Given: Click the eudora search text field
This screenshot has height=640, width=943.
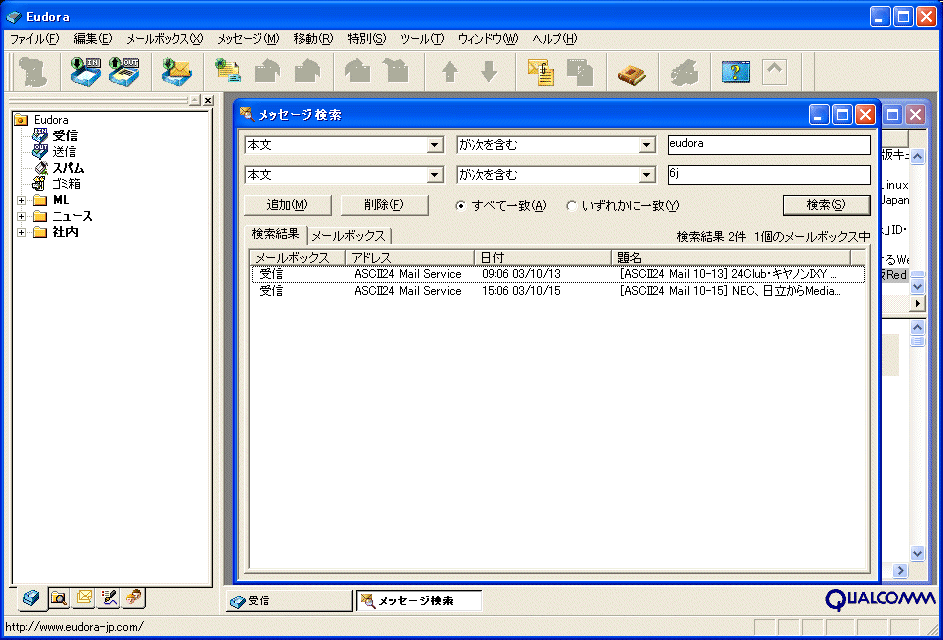Looking at the screenshot, I should (x=768, y=144).
